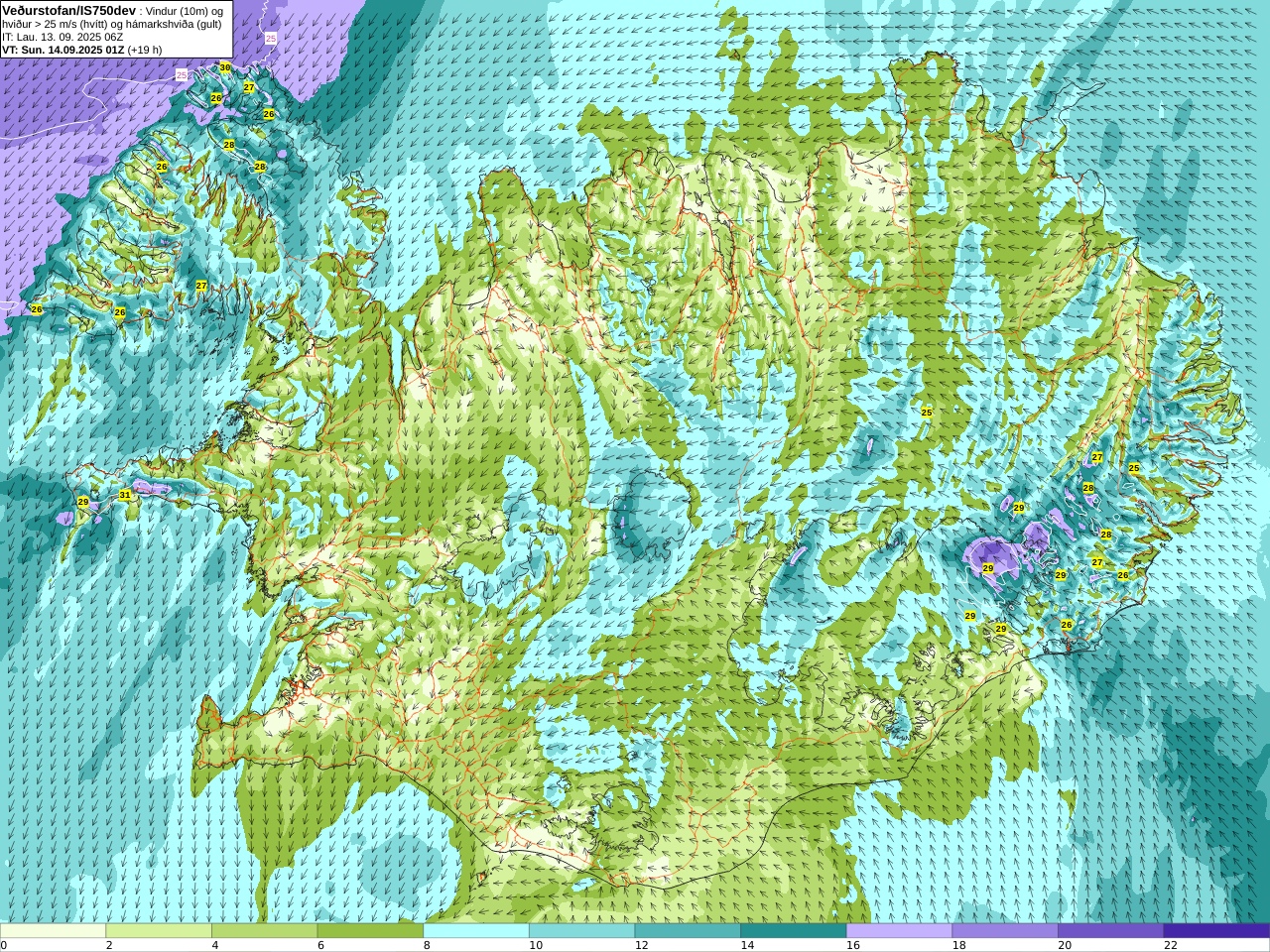This screenshot has height=952, width=1270.
Task: Click the 'Vindur (10m) og' header text
Action: pyautogui.click(x=184, y=12)
